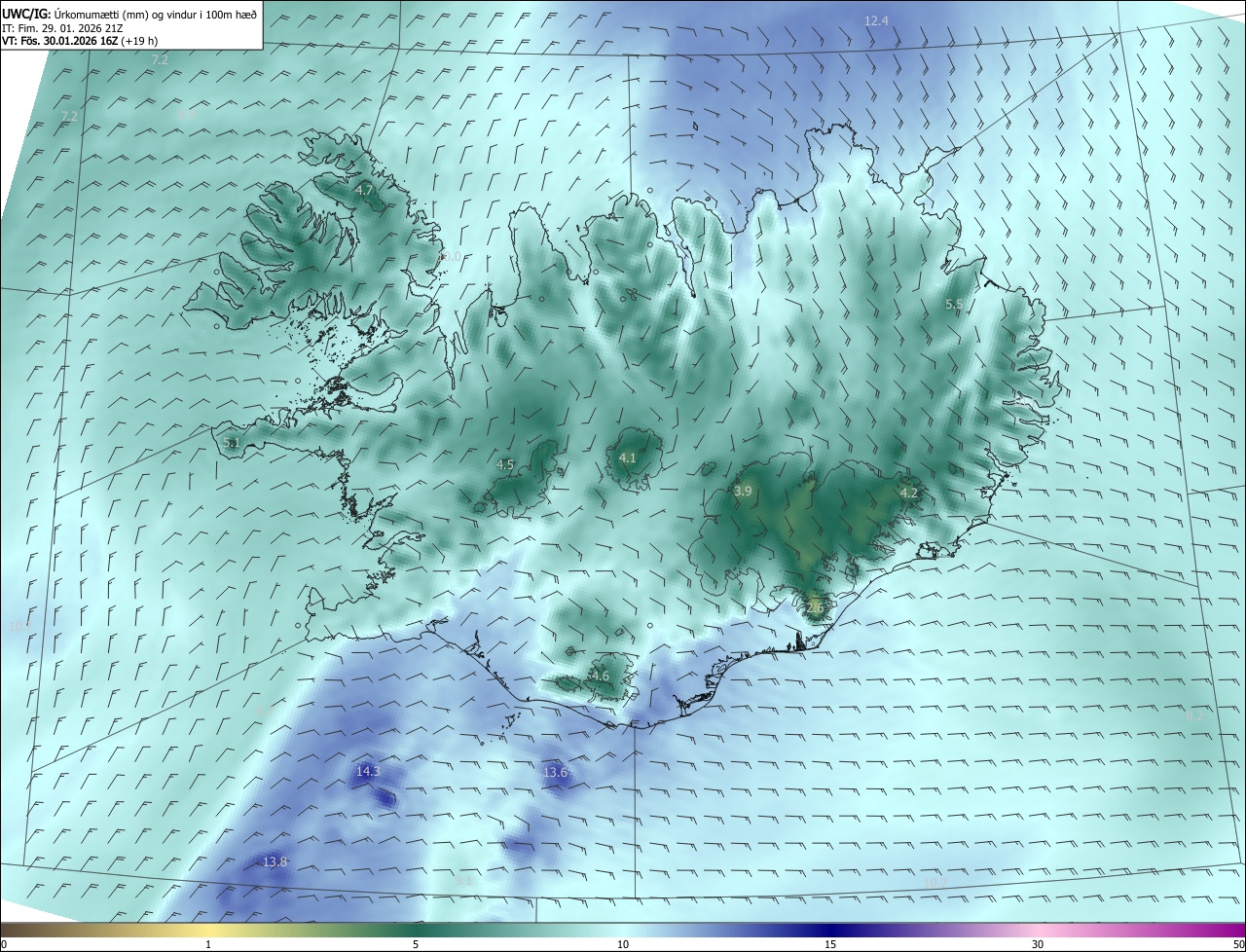1246x952 pixels.
Task: Click the faint 8.2 value label at the right edge
Action: (1195, 715)
